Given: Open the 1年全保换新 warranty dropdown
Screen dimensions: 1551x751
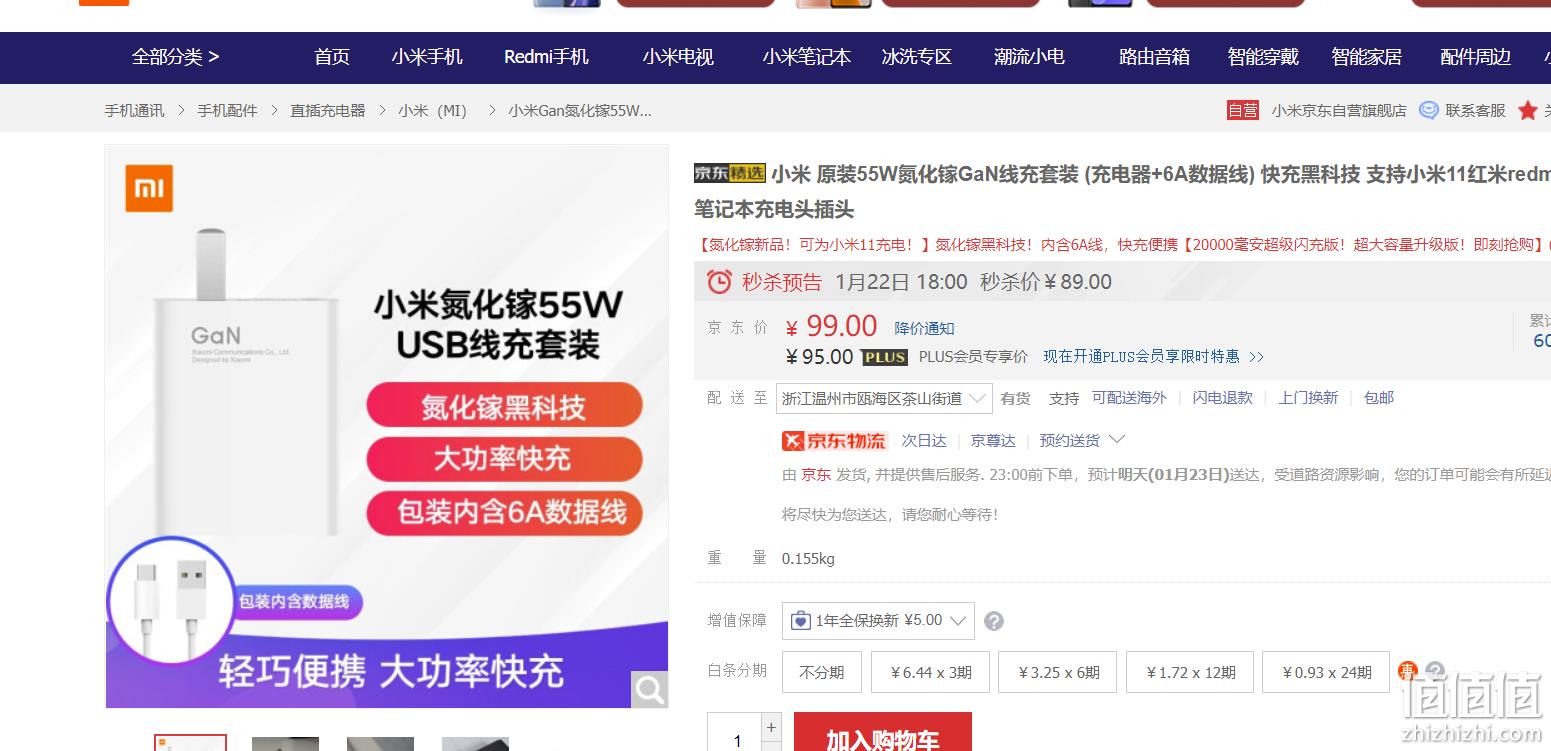Looking at the screenshot, I should point(878,621).
